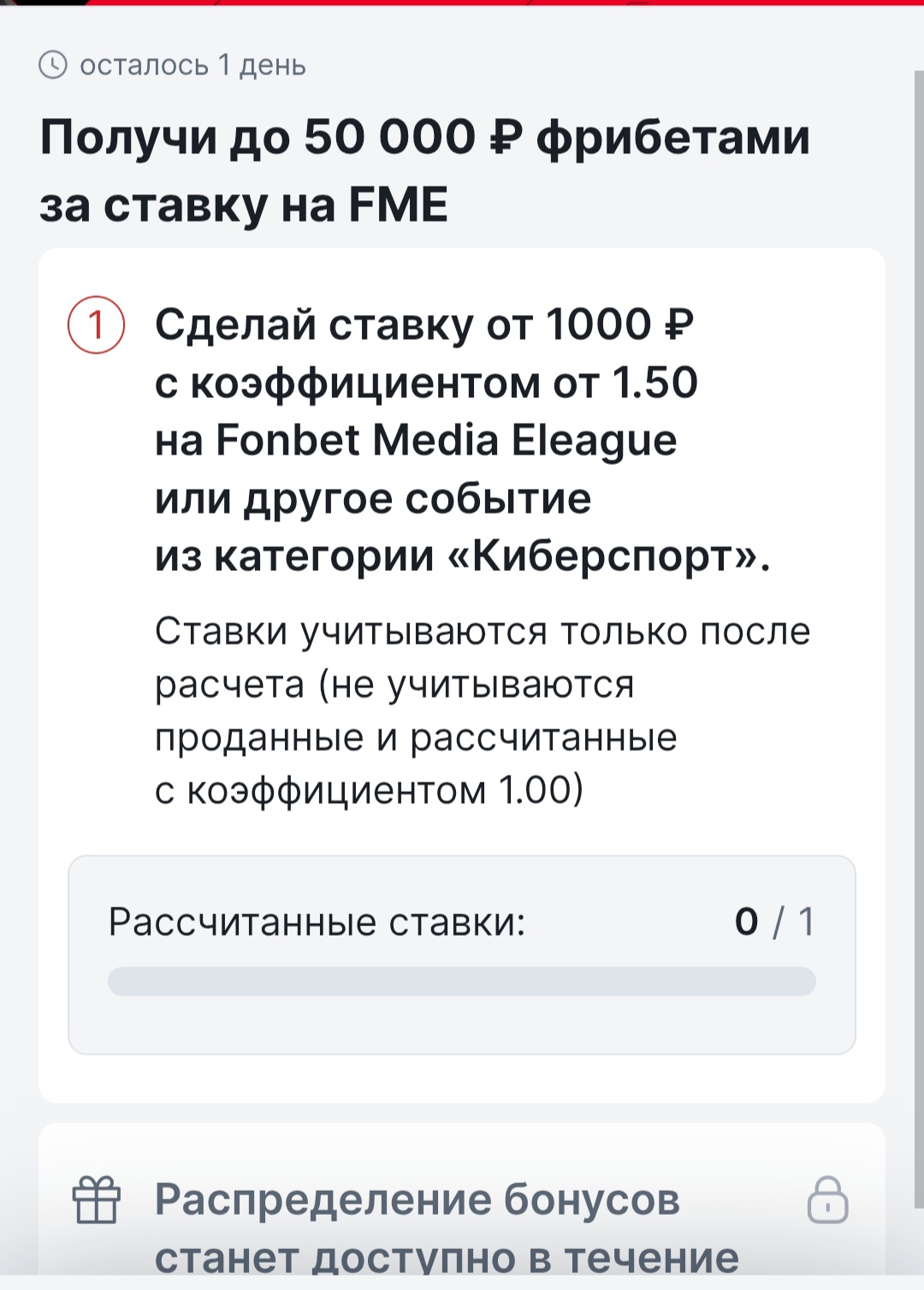Click the settled bets progress bar

click(x=462, y=981)
